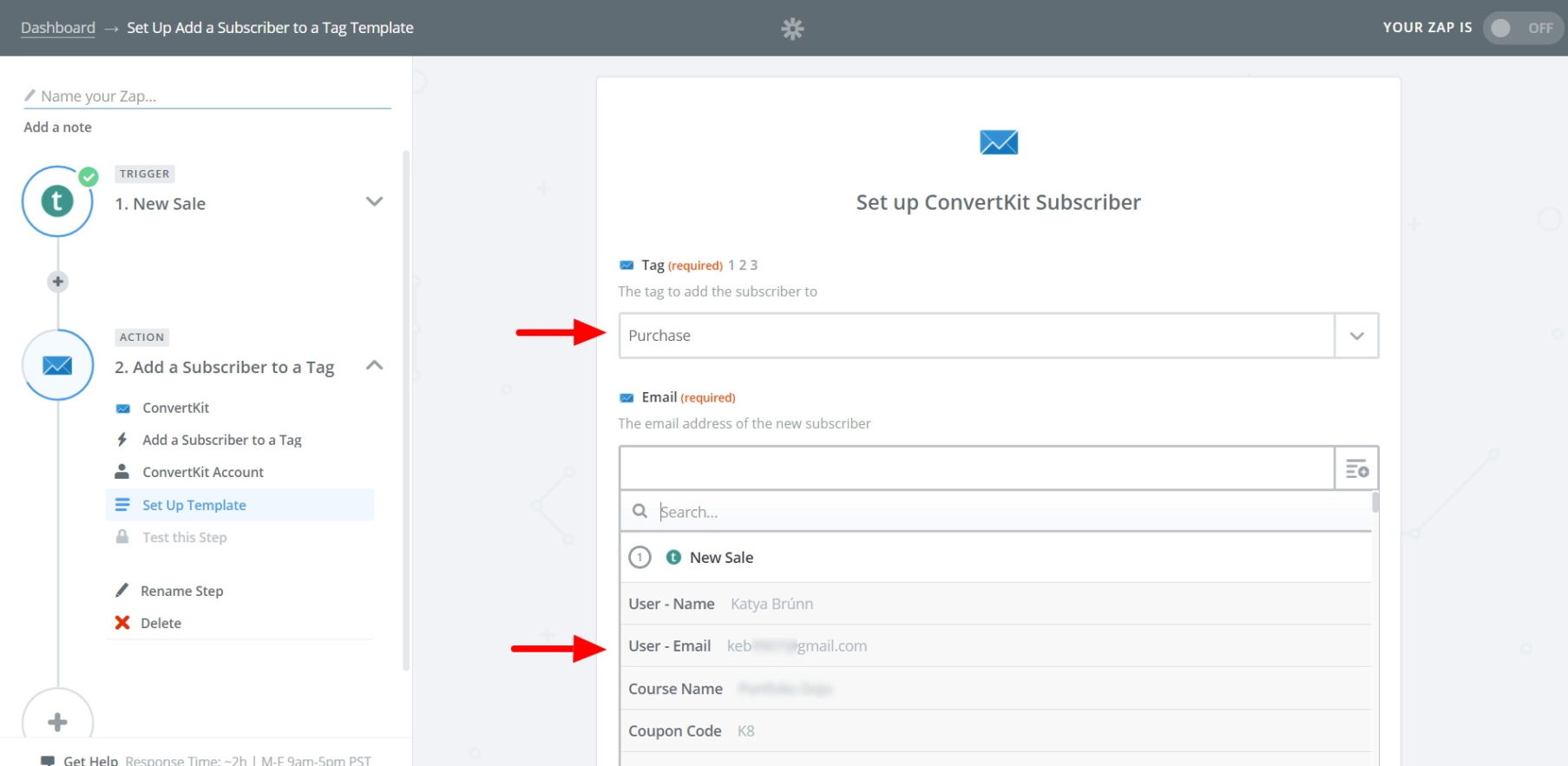Click the large ConvertKit envelope icon above heading
This screenshot has width=1568, height=766.
[x=998, y=142]
